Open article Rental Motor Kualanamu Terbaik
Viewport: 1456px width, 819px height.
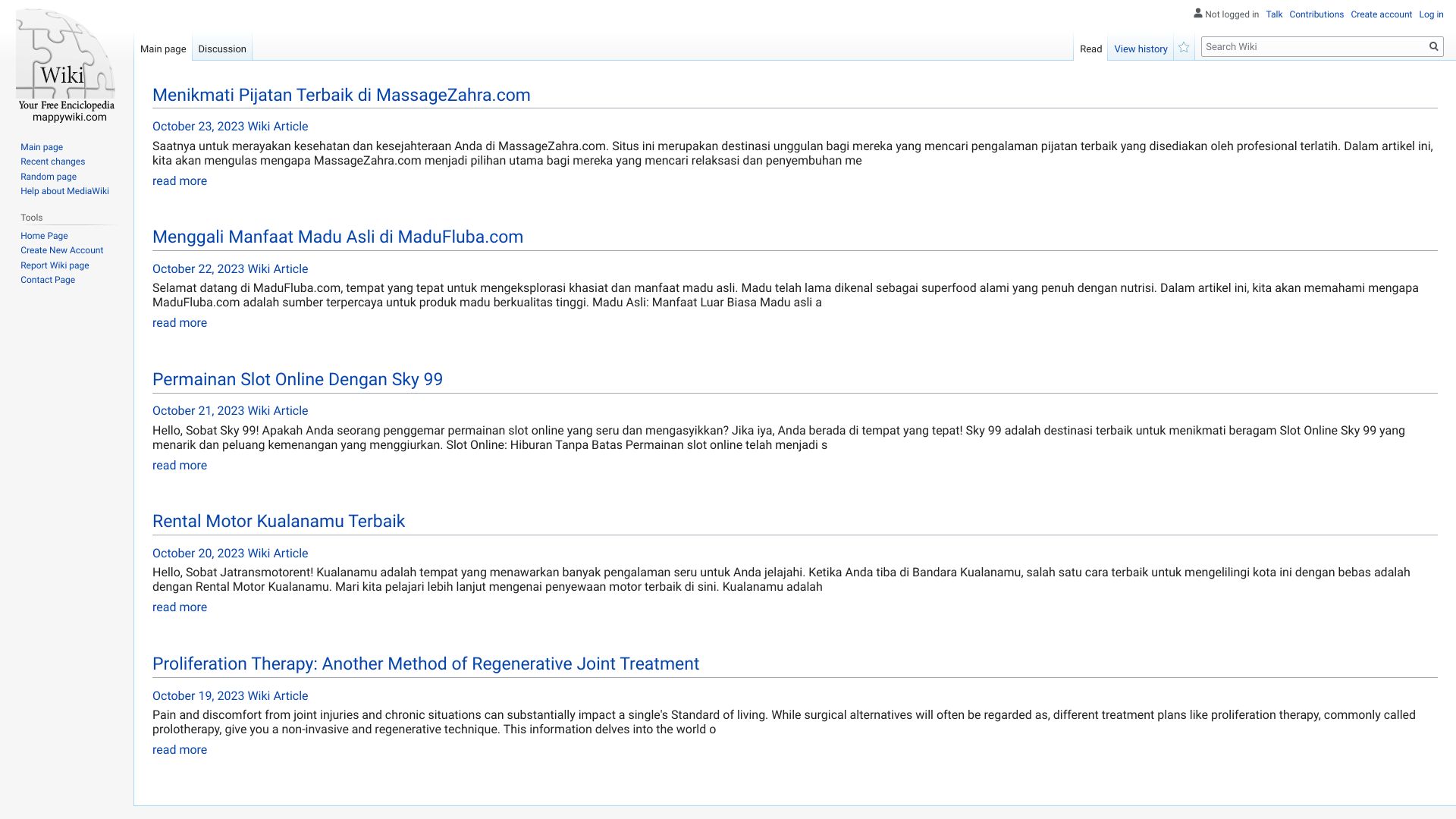click(278, 521)
